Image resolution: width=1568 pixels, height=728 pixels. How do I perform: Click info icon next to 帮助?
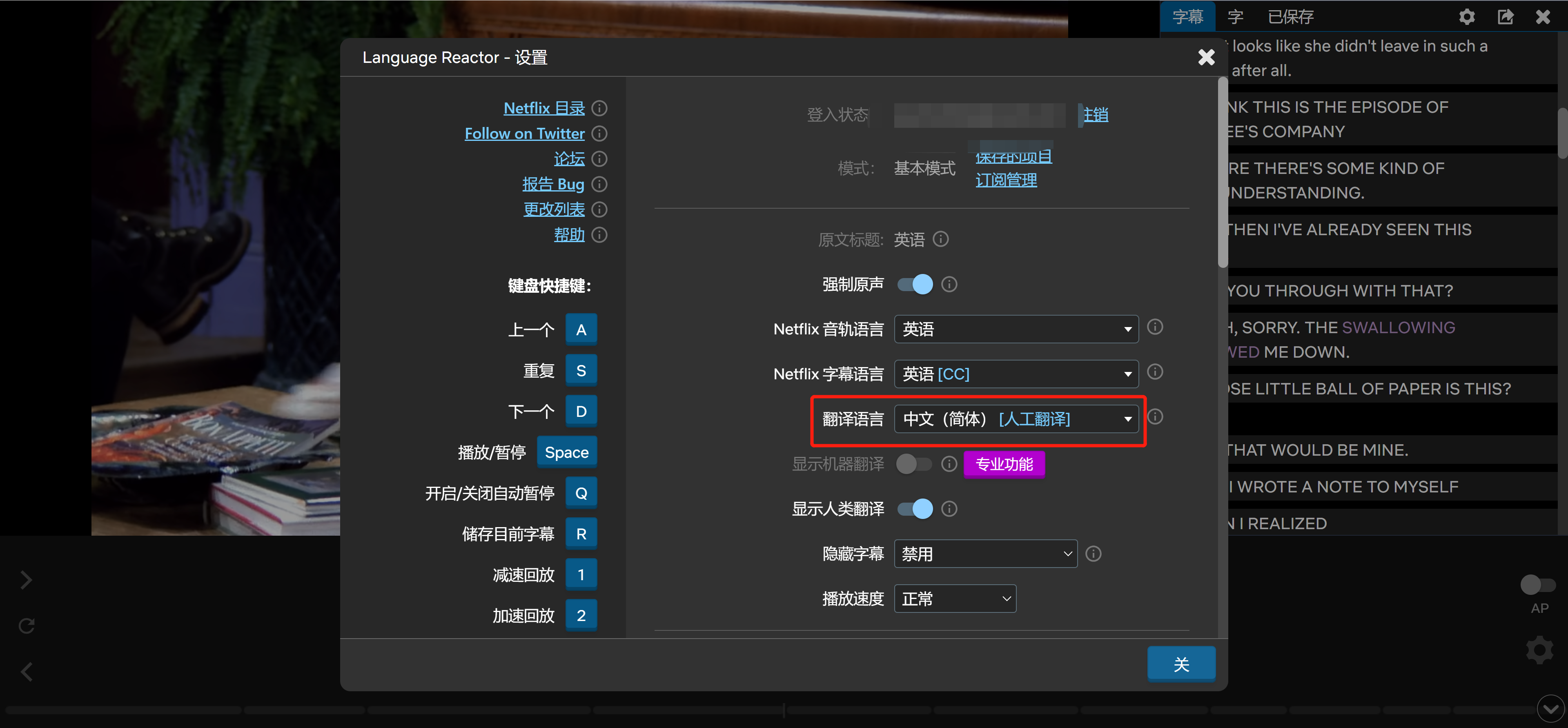(599, 234)
